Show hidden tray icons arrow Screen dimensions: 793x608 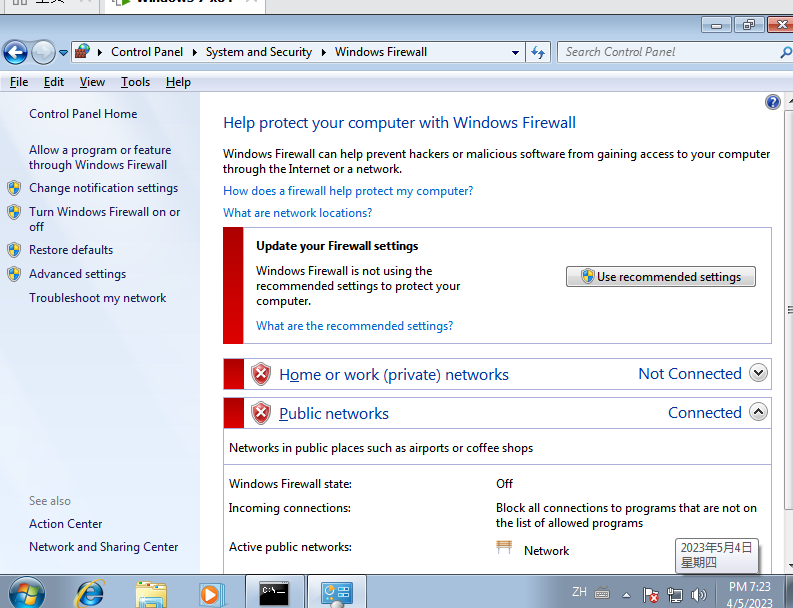(x=626, y=595)
